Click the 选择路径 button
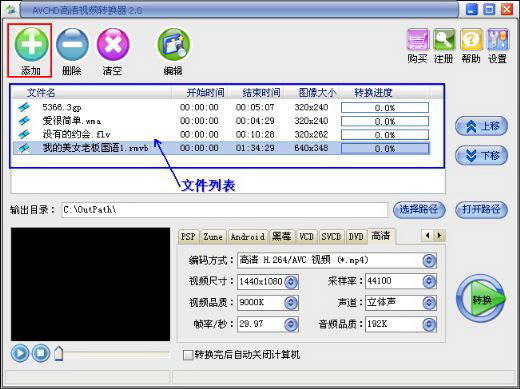This screenshot has height=389, width=520. pos(419,210)
